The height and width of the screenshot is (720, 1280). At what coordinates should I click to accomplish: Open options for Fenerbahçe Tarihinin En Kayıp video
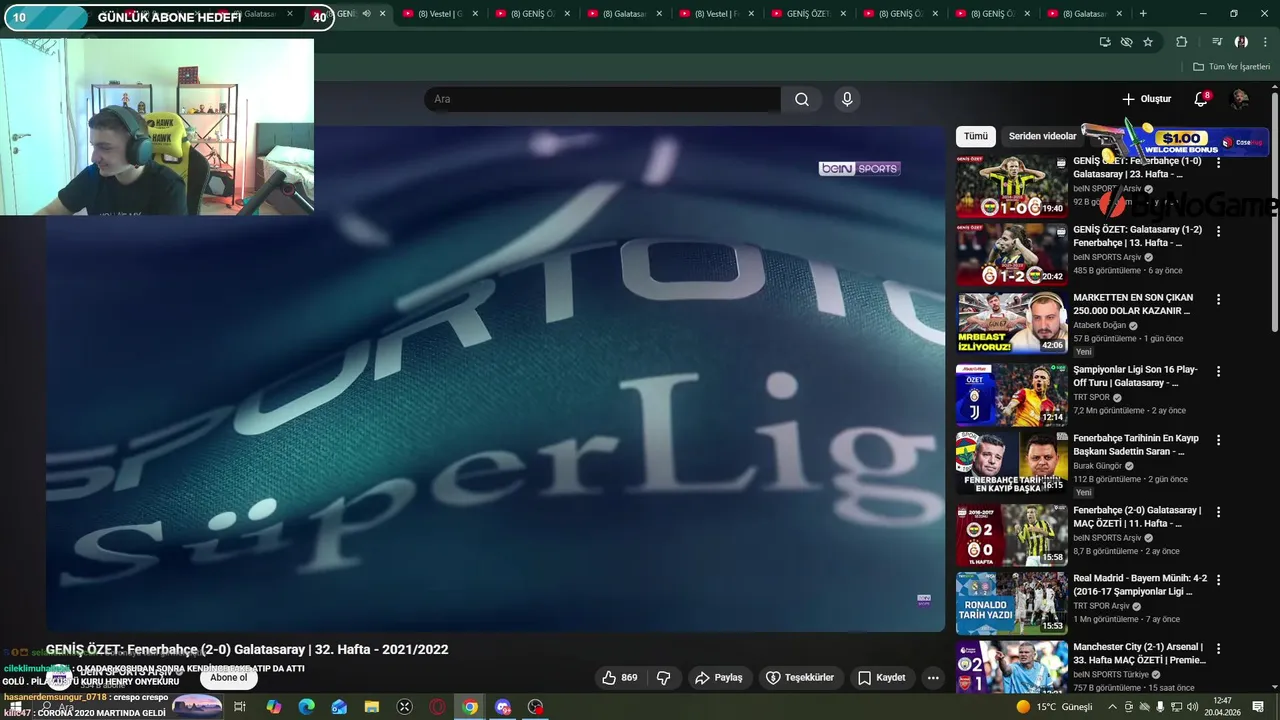click(1218, 440)
